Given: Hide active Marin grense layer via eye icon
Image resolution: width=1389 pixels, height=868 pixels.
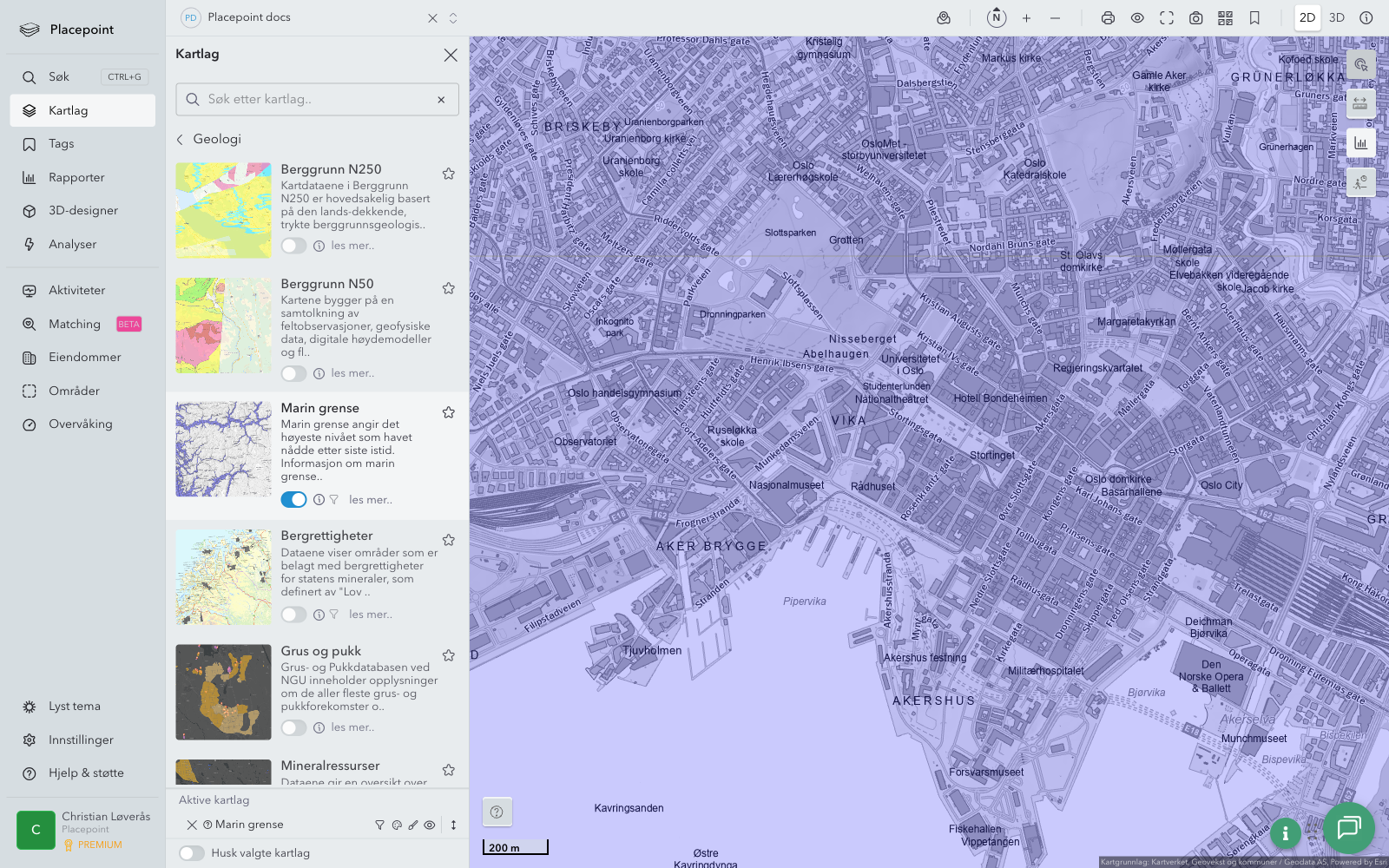Looking at the screenshot, I should point(430,825).
